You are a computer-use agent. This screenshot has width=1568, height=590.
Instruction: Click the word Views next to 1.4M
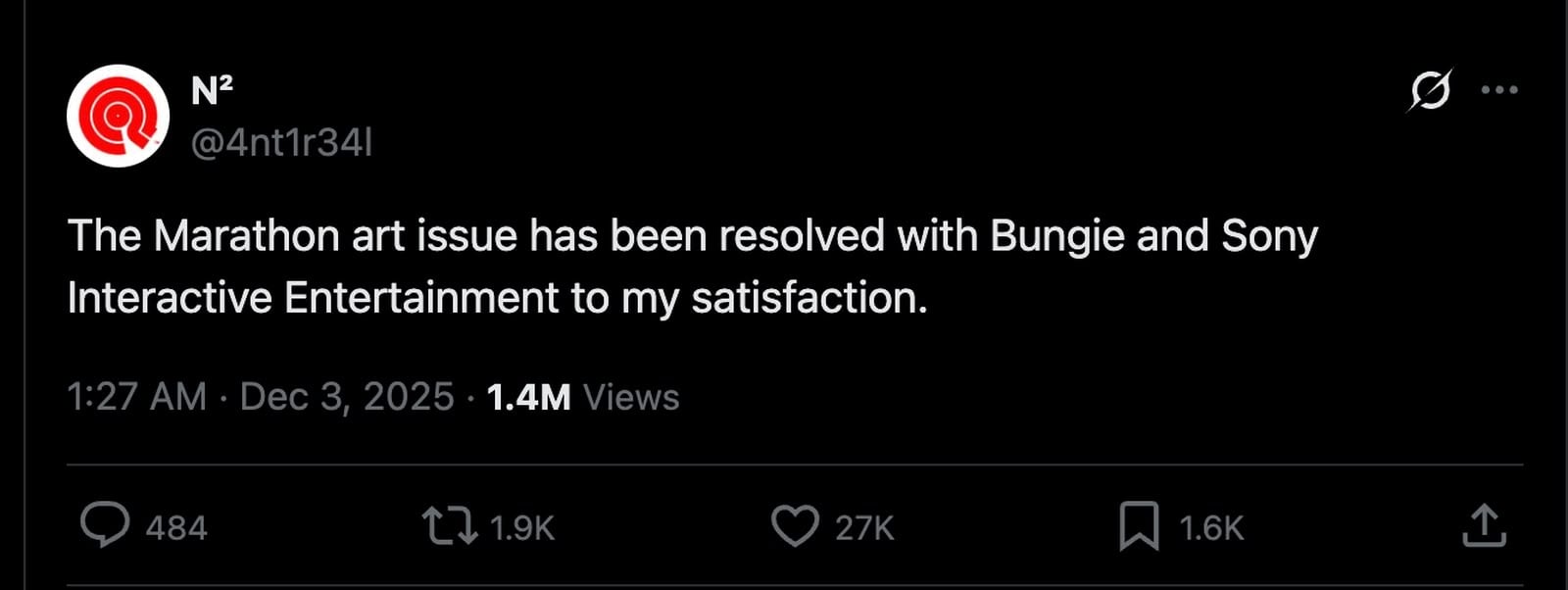pyautogui.click(x=629, y=398)
